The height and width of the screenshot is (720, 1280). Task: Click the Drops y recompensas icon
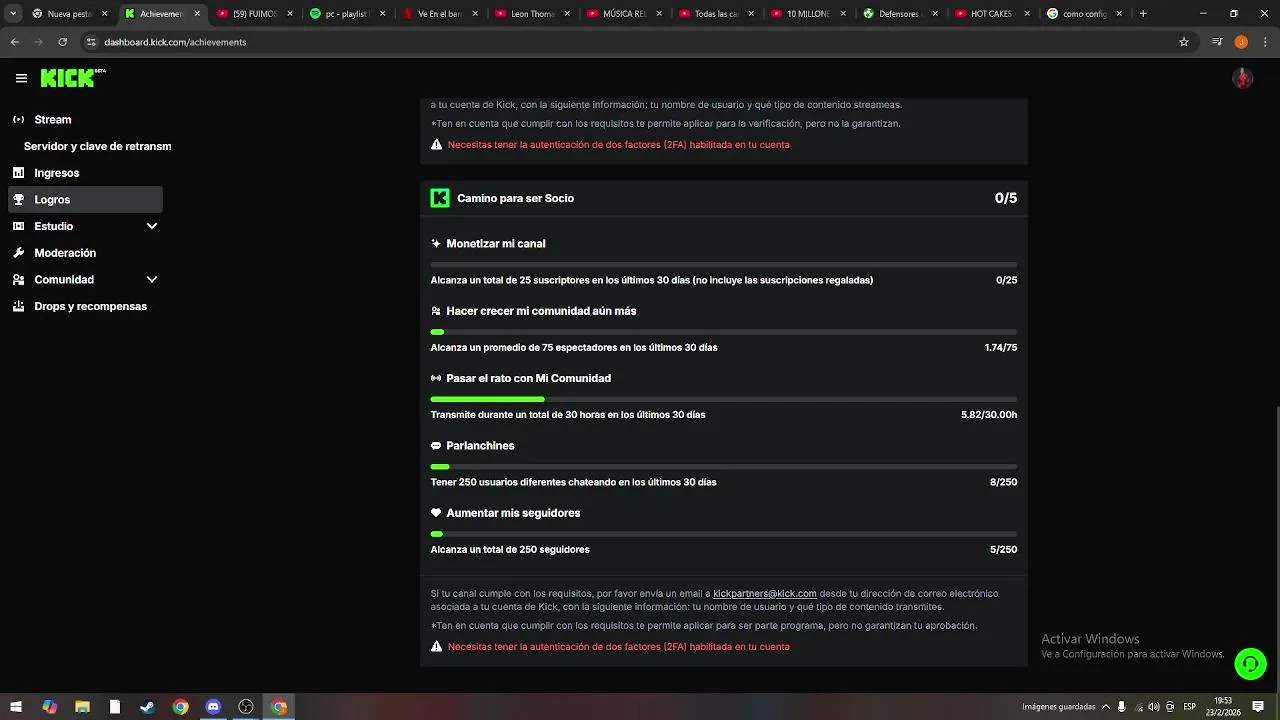tap(18, 306)
